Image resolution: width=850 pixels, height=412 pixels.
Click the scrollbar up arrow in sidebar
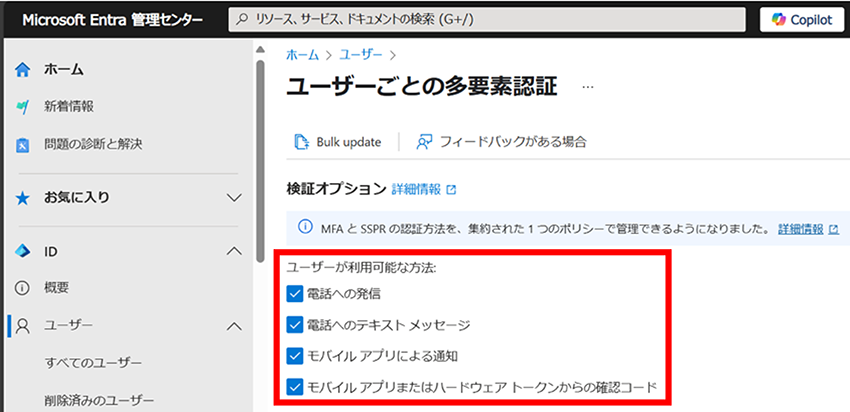[x=260, y=50]
